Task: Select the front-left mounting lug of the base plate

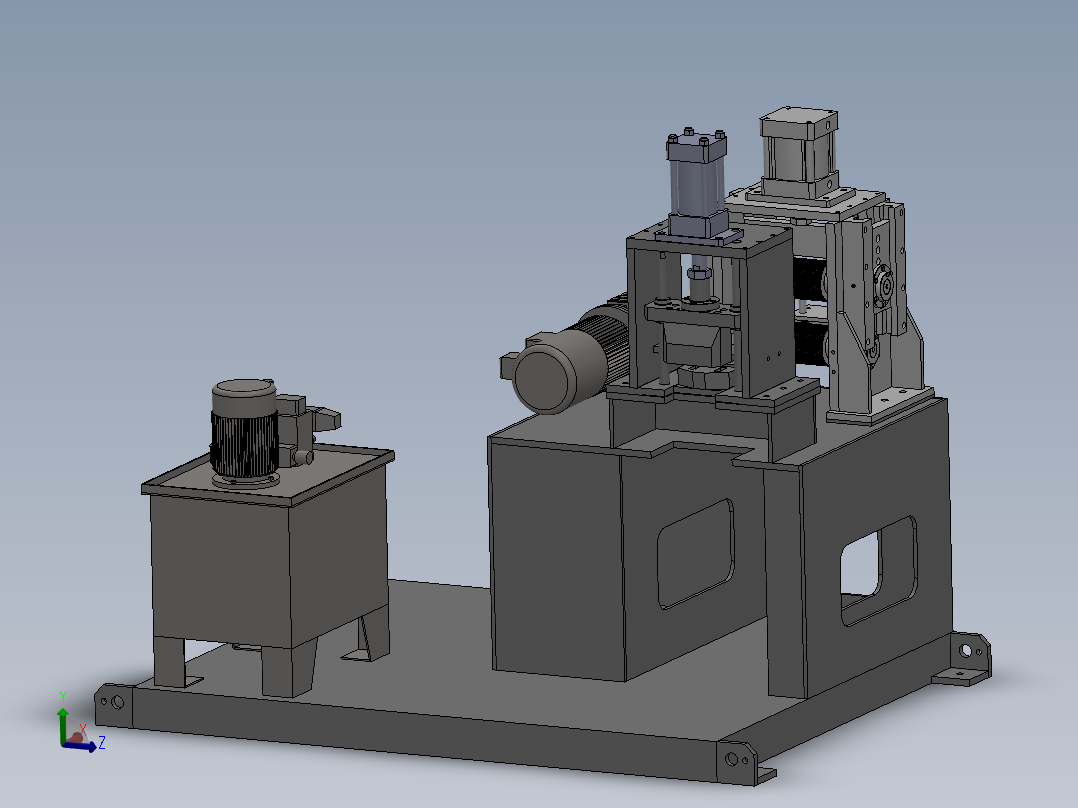Action: 113,704
